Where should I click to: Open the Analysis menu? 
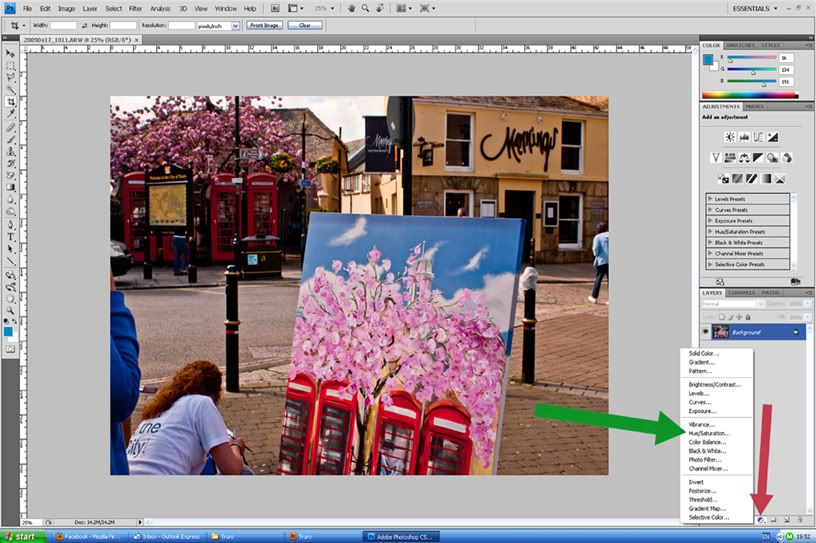tap(160, 8)
